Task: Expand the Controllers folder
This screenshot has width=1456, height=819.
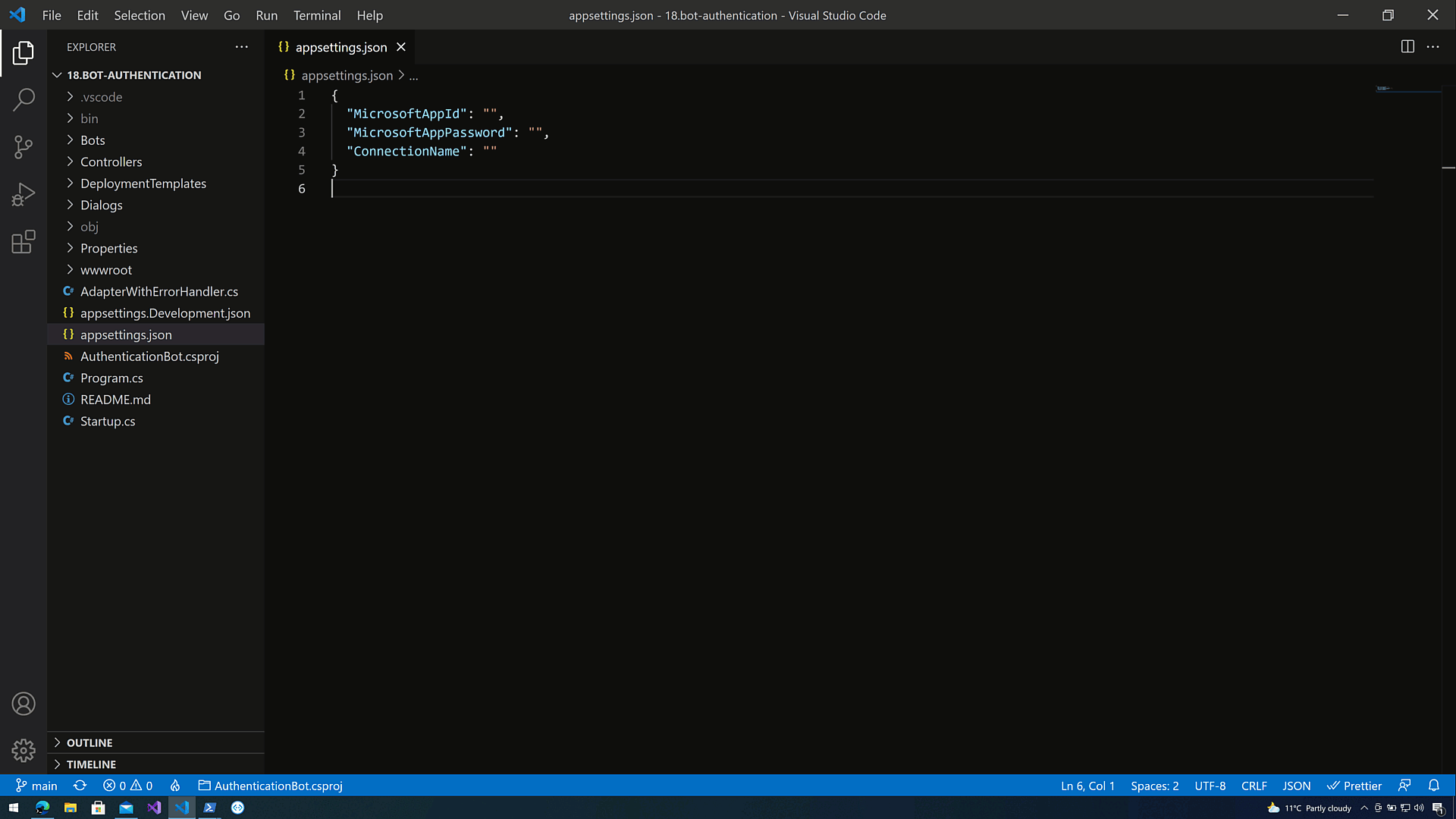Action: [x=111, y=162]
